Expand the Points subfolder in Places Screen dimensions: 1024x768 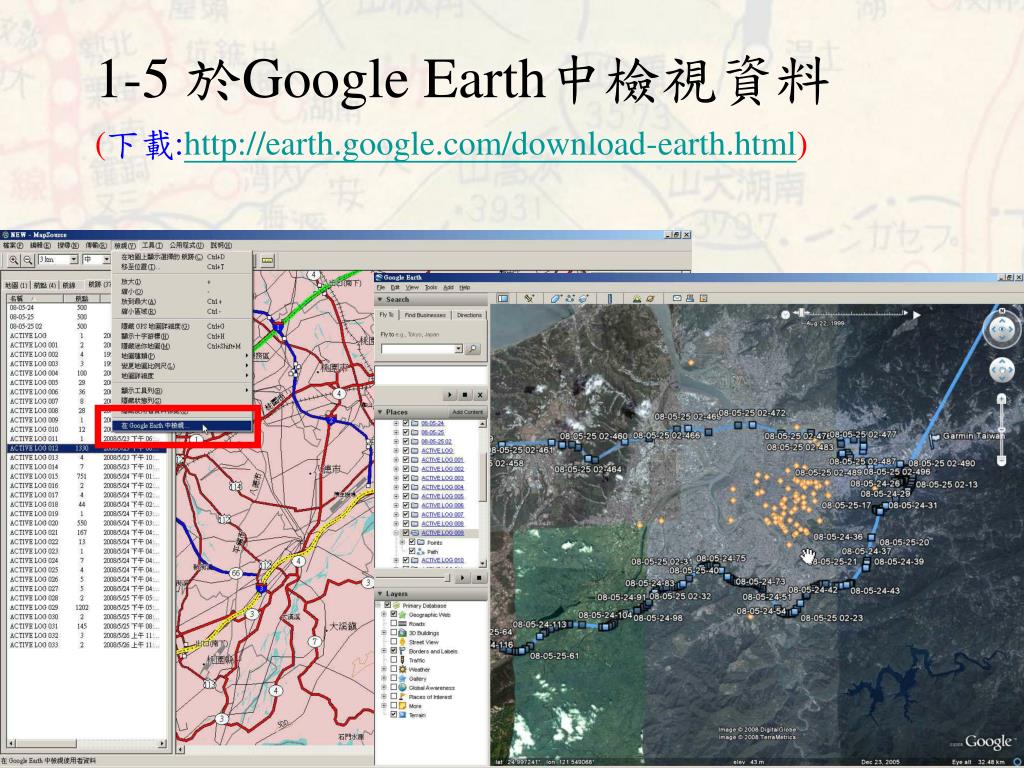click(x=403, y=542)
